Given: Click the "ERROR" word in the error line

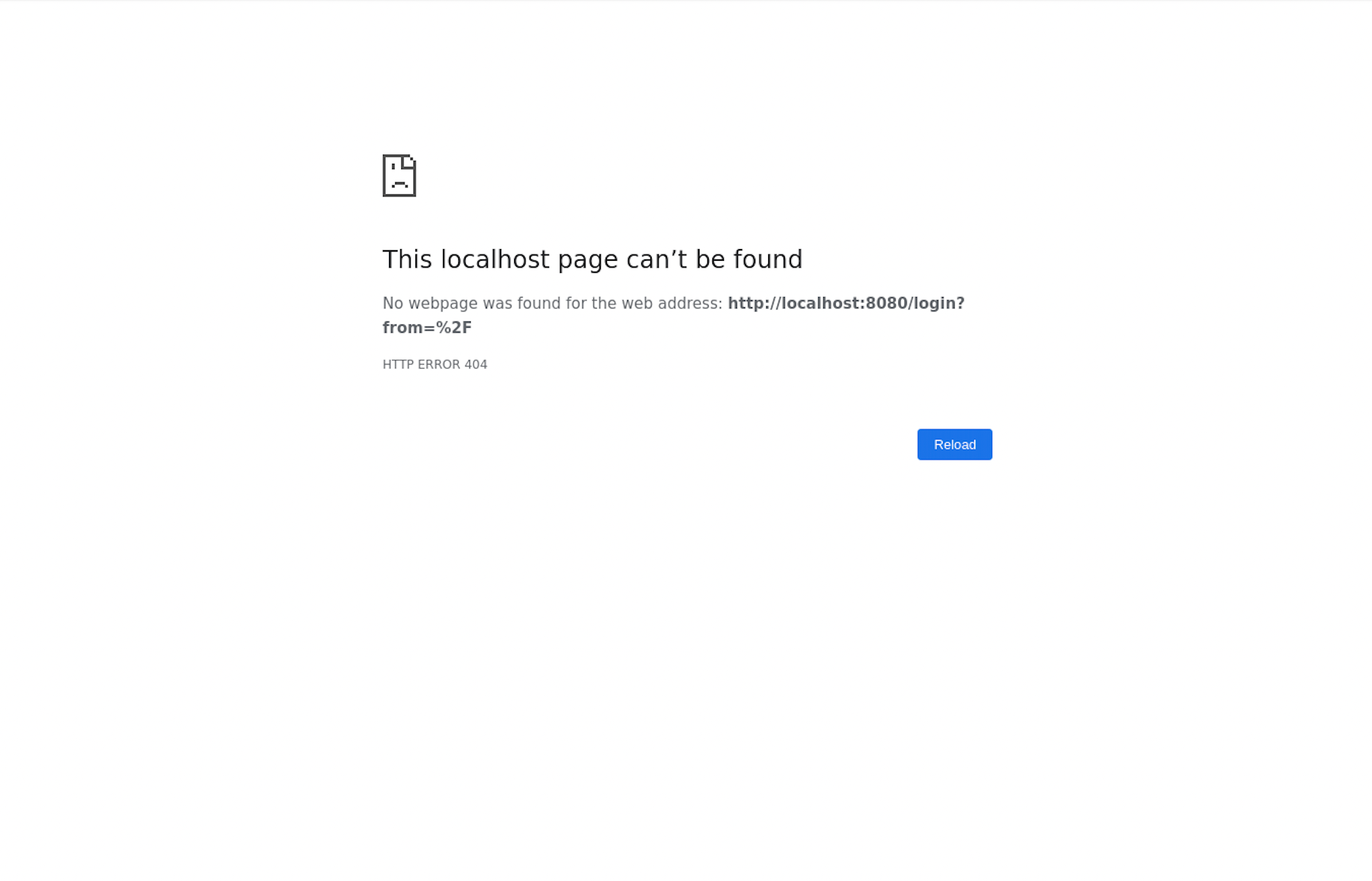Looking at the screenshot, I should pyautogui.click(x=439, y=364).
